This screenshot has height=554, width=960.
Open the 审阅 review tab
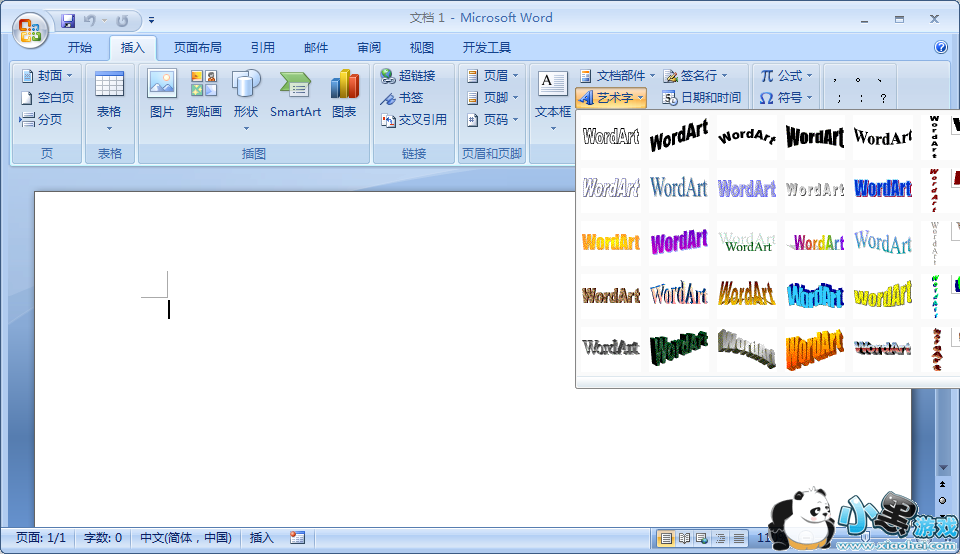[x=369, y=47]
